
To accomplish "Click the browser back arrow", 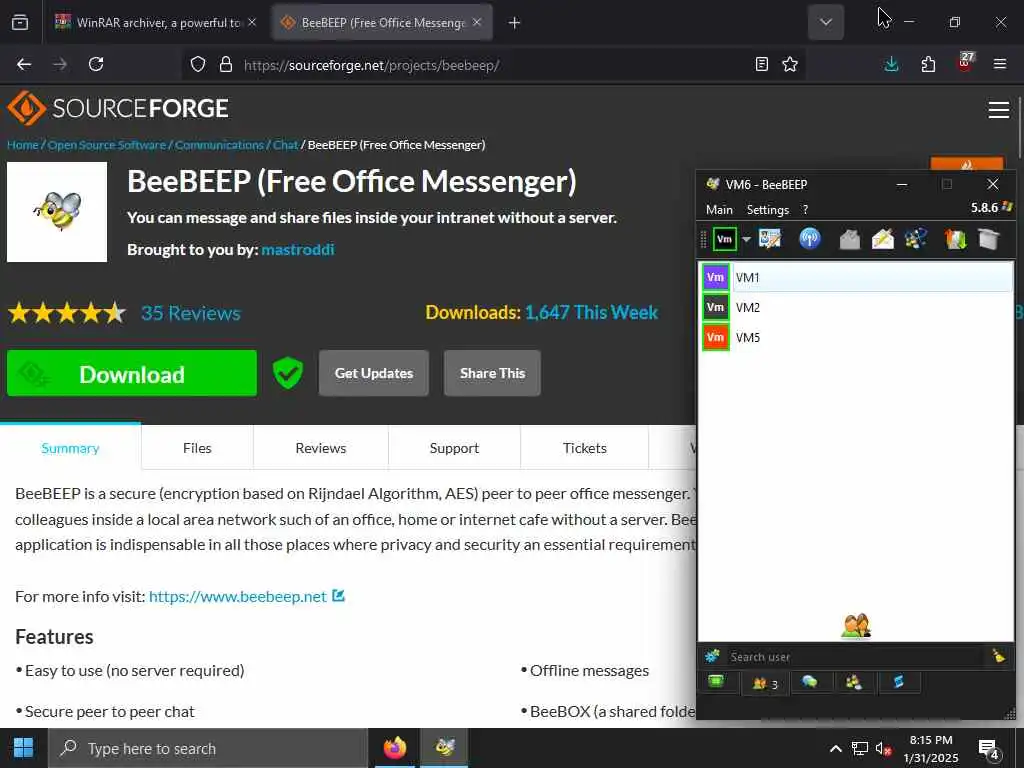I will point(24,64).
